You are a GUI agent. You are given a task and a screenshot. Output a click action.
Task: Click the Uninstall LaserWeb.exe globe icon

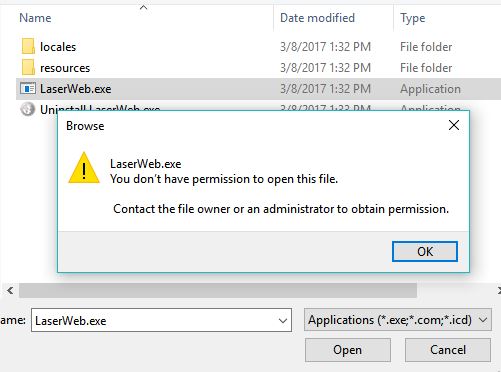click(x=28, y=109)
